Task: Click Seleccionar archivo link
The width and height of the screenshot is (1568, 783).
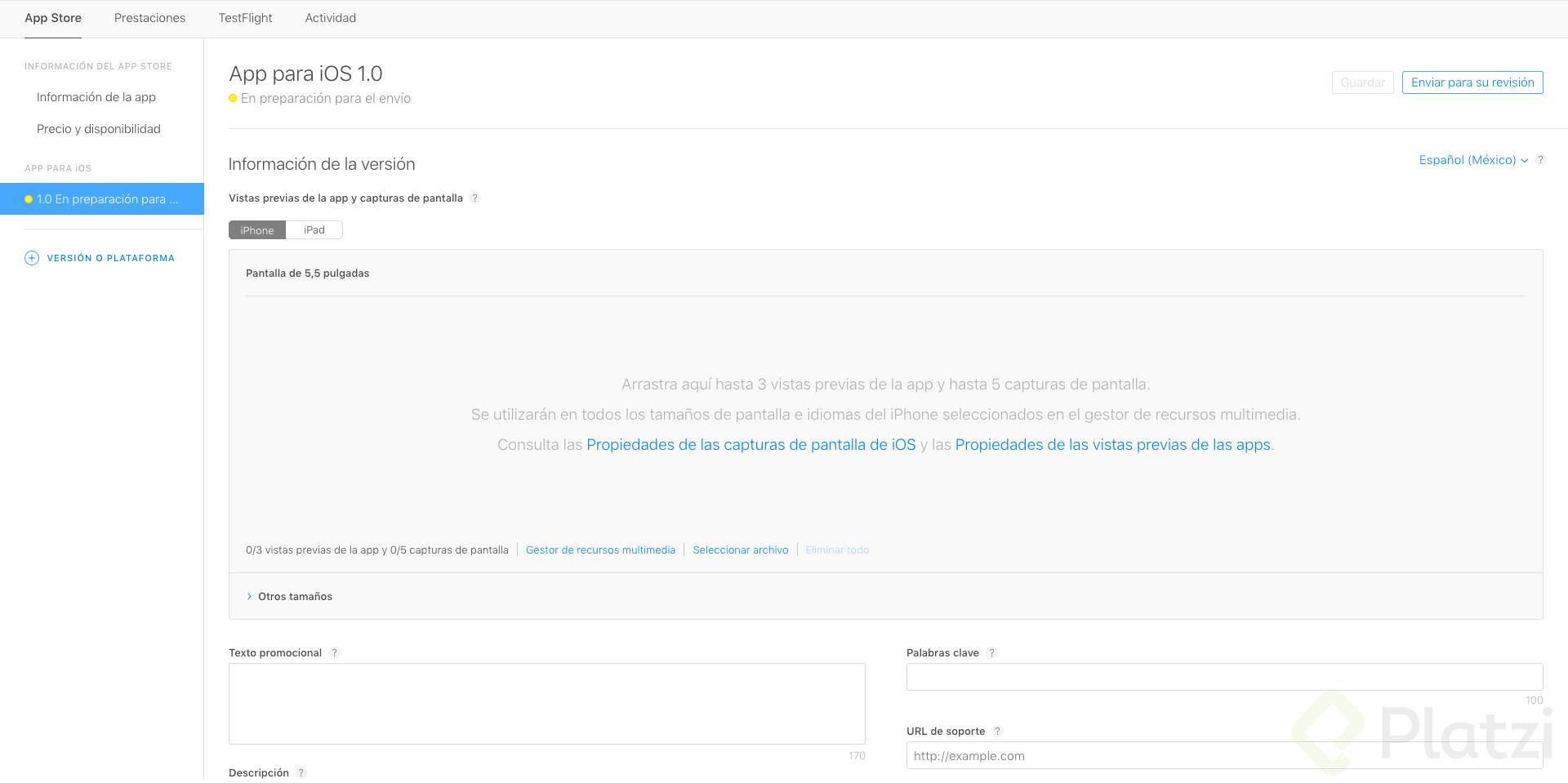Action: click(741, 550)
